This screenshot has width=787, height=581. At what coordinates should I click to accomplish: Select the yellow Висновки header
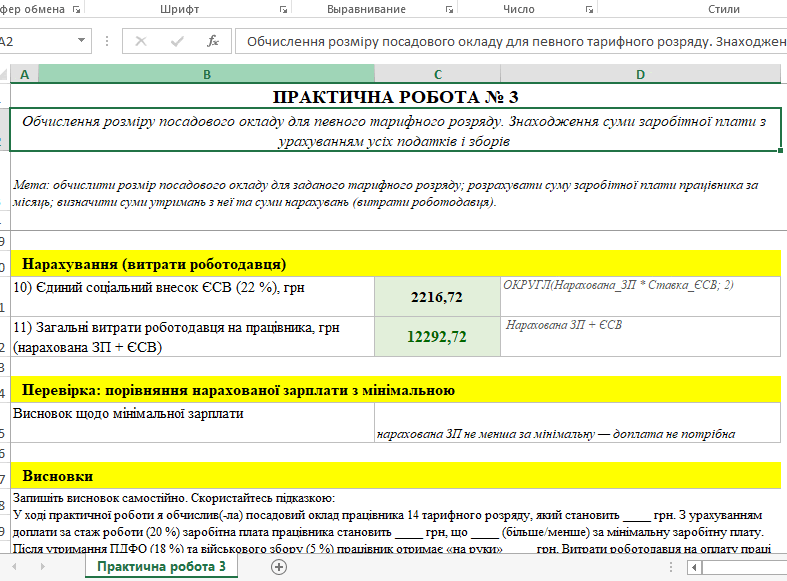[x=396, y=476]
